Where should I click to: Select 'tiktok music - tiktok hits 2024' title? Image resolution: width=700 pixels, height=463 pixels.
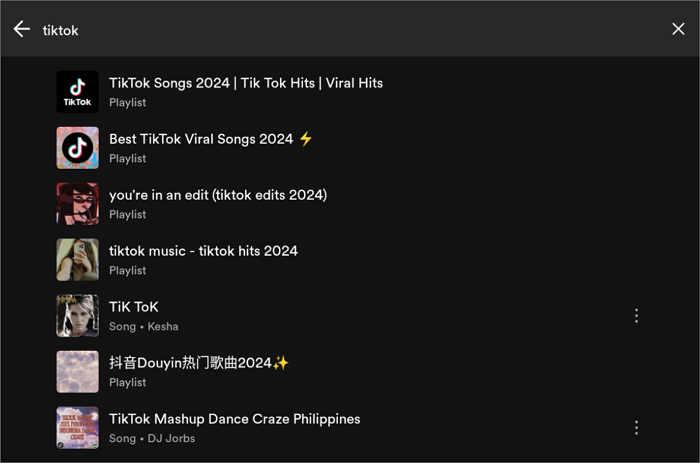pos(203,251)
